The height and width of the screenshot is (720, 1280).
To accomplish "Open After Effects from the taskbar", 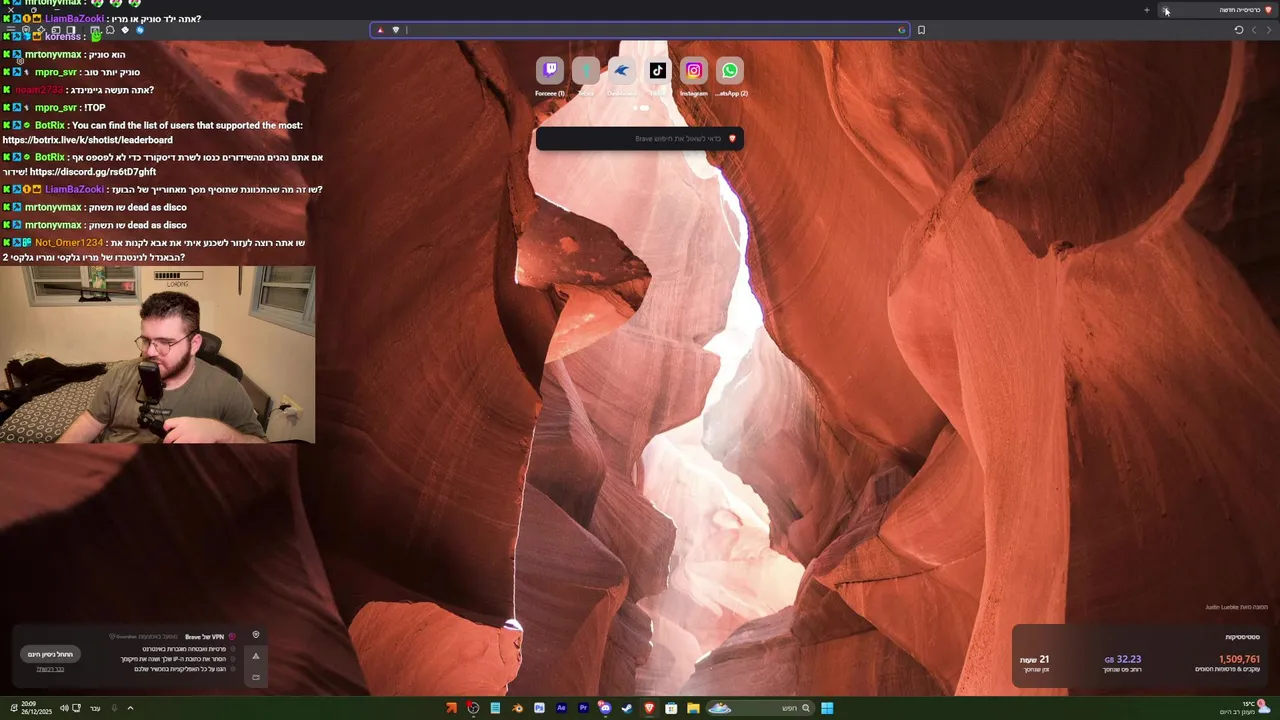I will 561,708.
